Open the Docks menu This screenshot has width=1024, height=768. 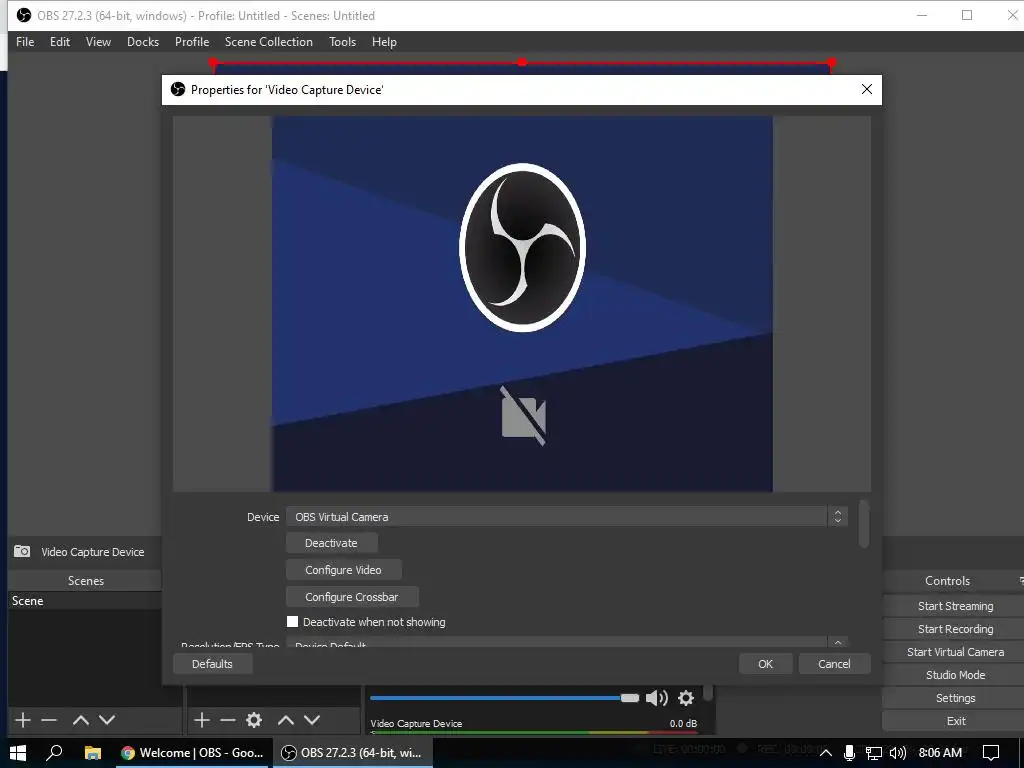pos(143,42)
